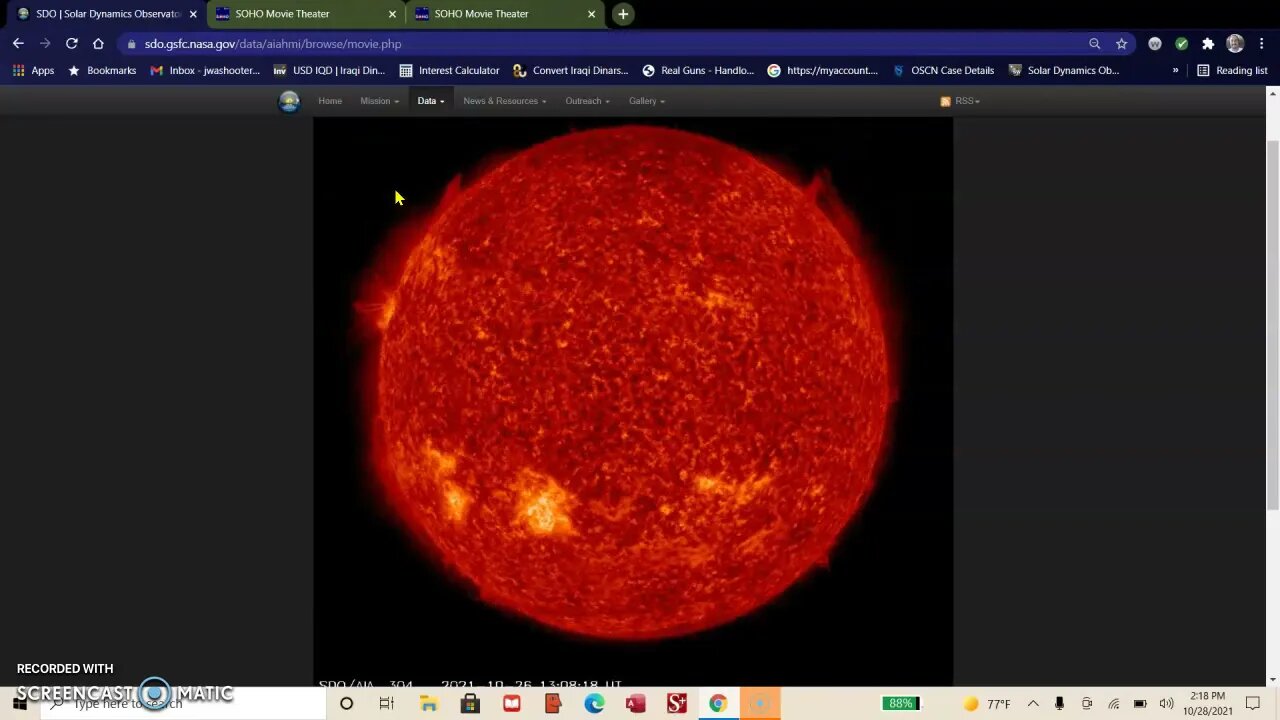Screen dimensions: 1280x720
Task: Open the red S+ app on taskbar
Action: pos(677,704)
